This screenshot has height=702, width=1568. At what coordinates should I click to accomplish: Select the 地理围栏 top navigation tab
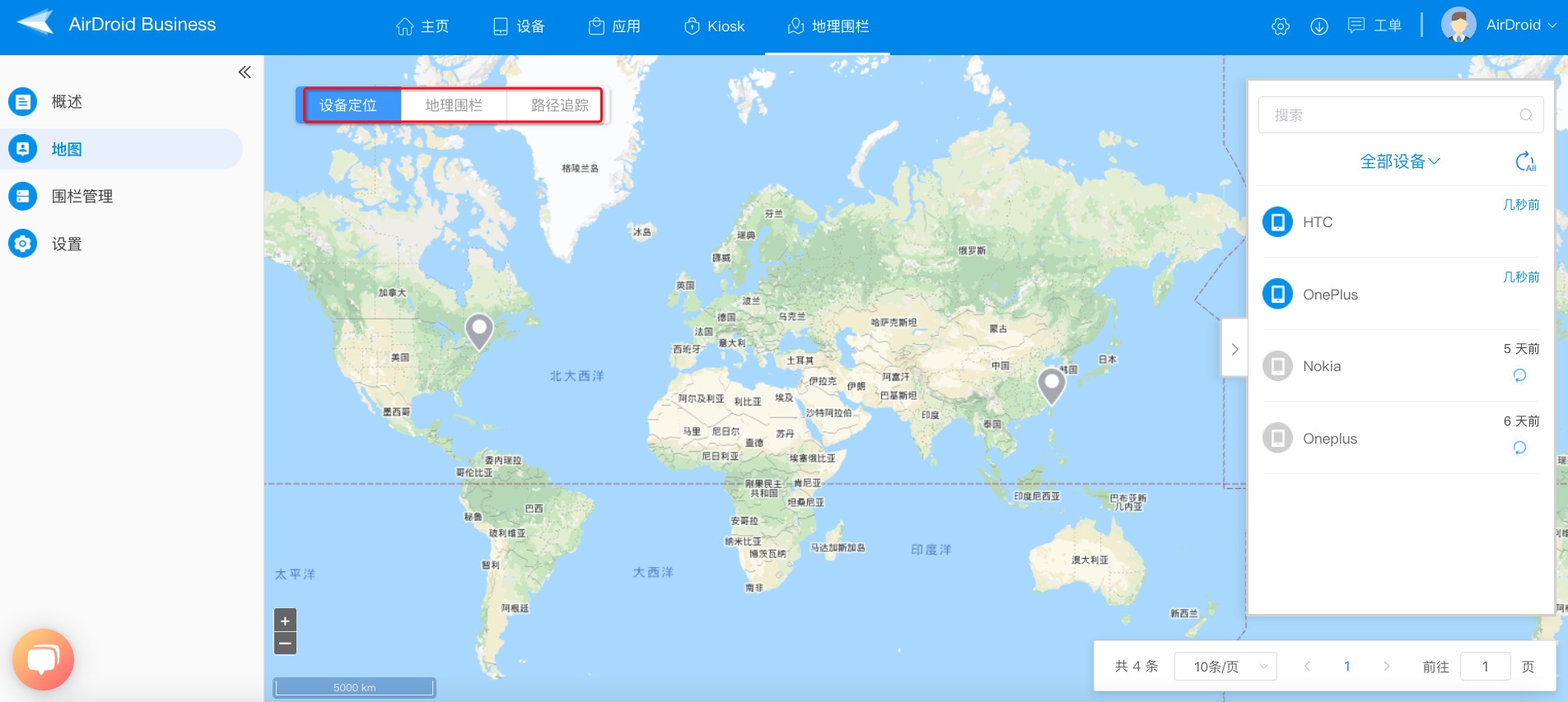pyautogui.click(x=828, y=26)
